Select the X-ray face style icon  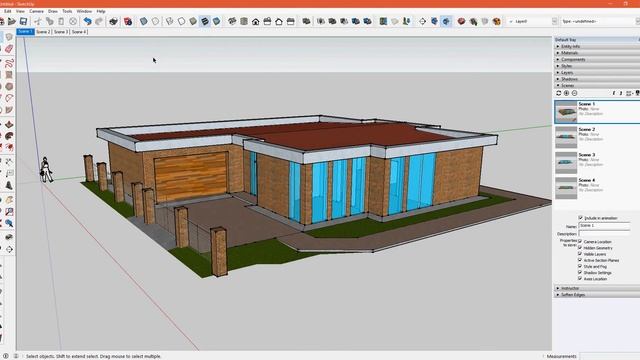click(144, 21)
